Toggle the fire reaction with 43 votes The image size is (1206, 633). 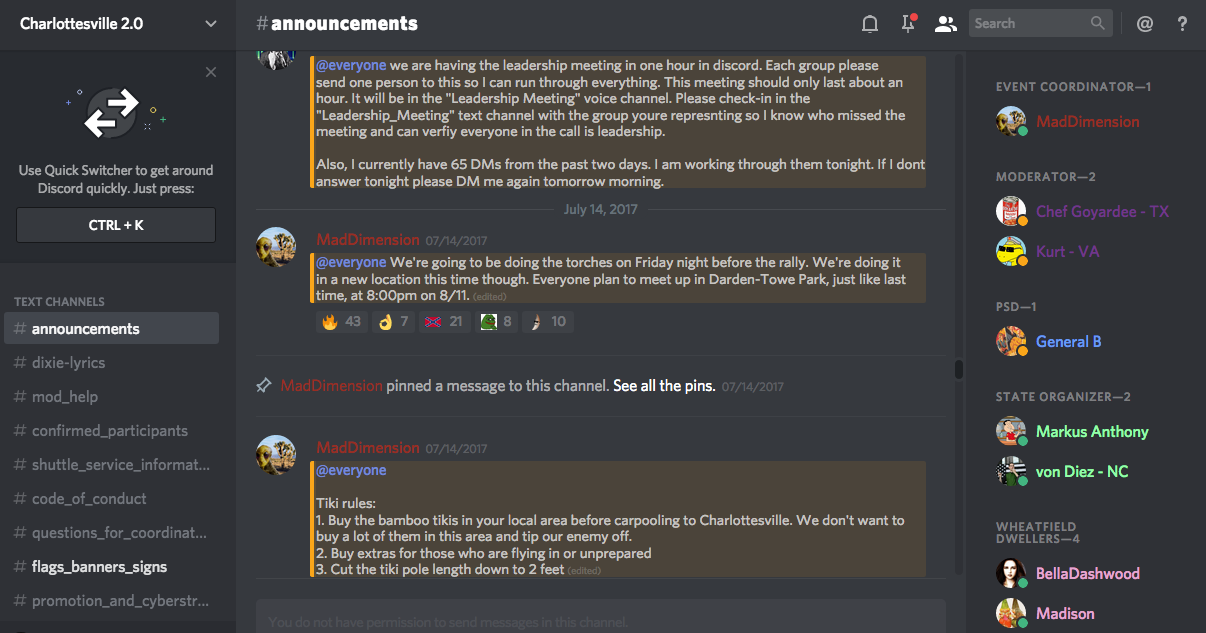pos(340,321)
